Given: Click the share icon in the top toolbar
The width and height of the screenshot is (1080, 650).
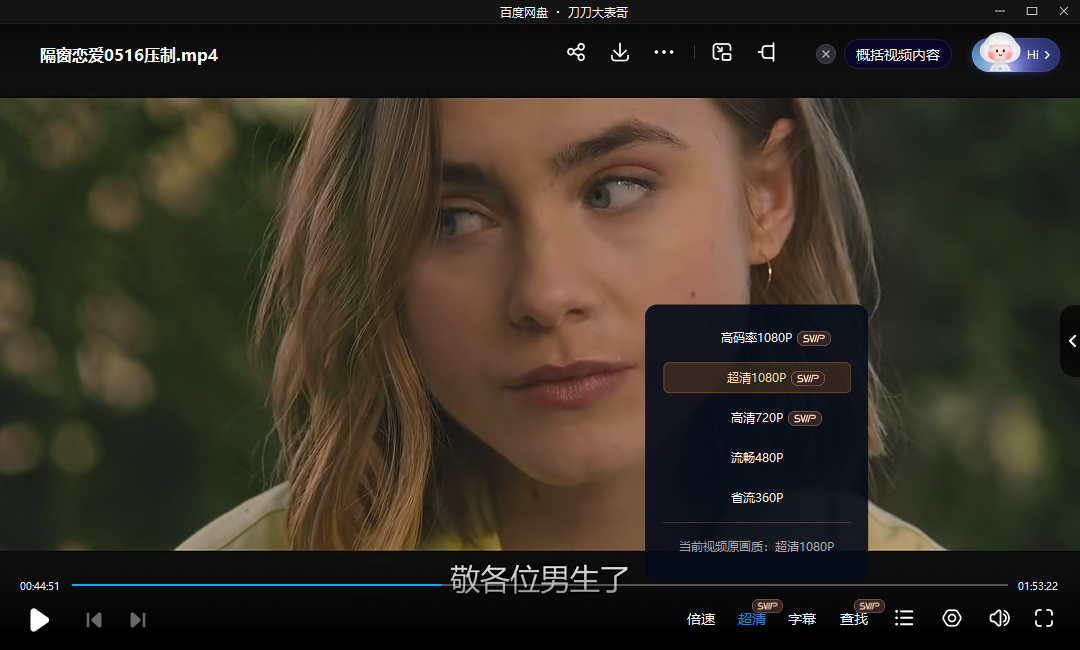Looking at the screenshot, I should [x=576, y=53].
